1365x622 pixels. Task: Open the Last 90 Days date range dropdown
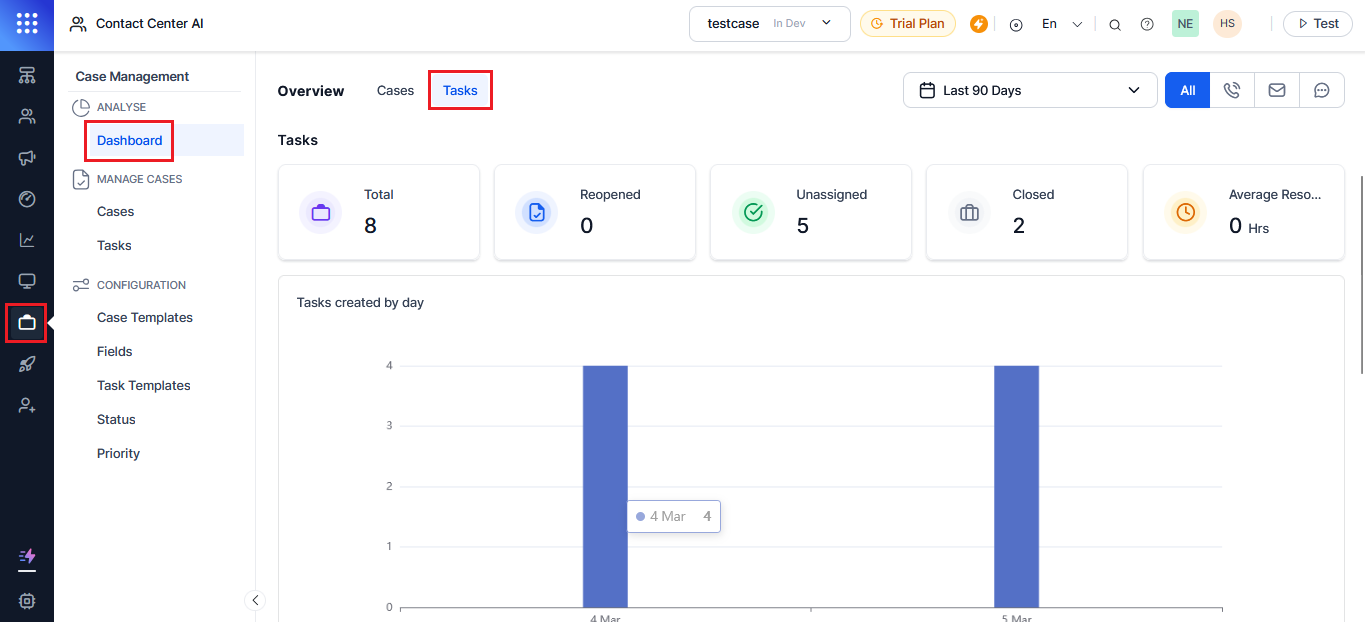pyautogui.click(x=1029, y=89)
